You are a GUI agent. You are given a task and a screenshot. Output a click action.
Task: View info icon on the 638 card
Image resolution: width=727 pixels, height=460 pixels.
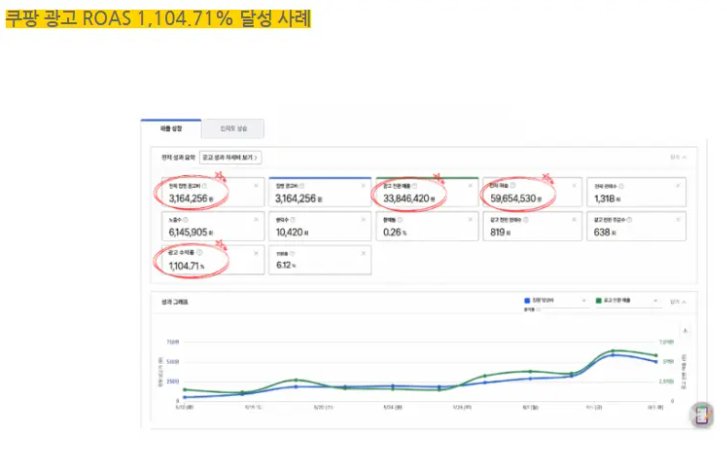tap(629, 219)
